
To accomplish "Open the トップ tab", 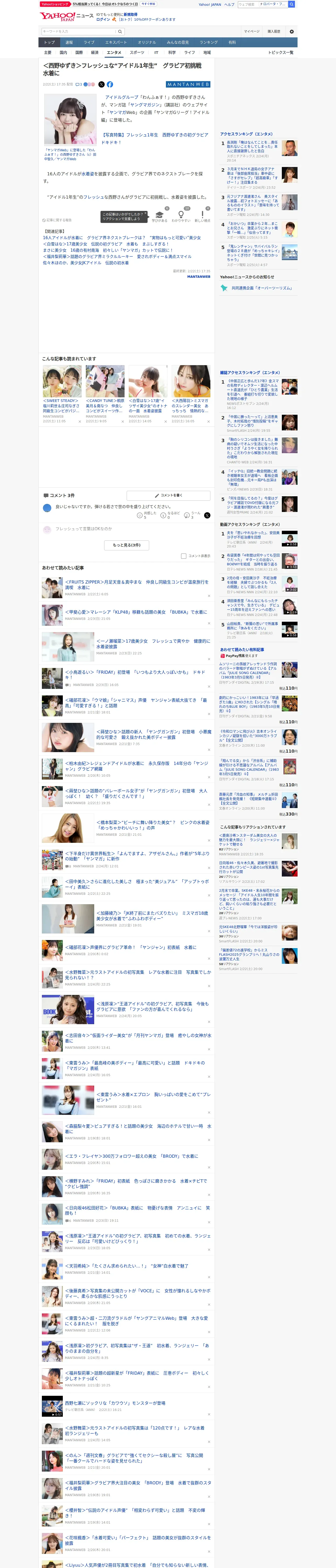I will [x=49, y=42].
